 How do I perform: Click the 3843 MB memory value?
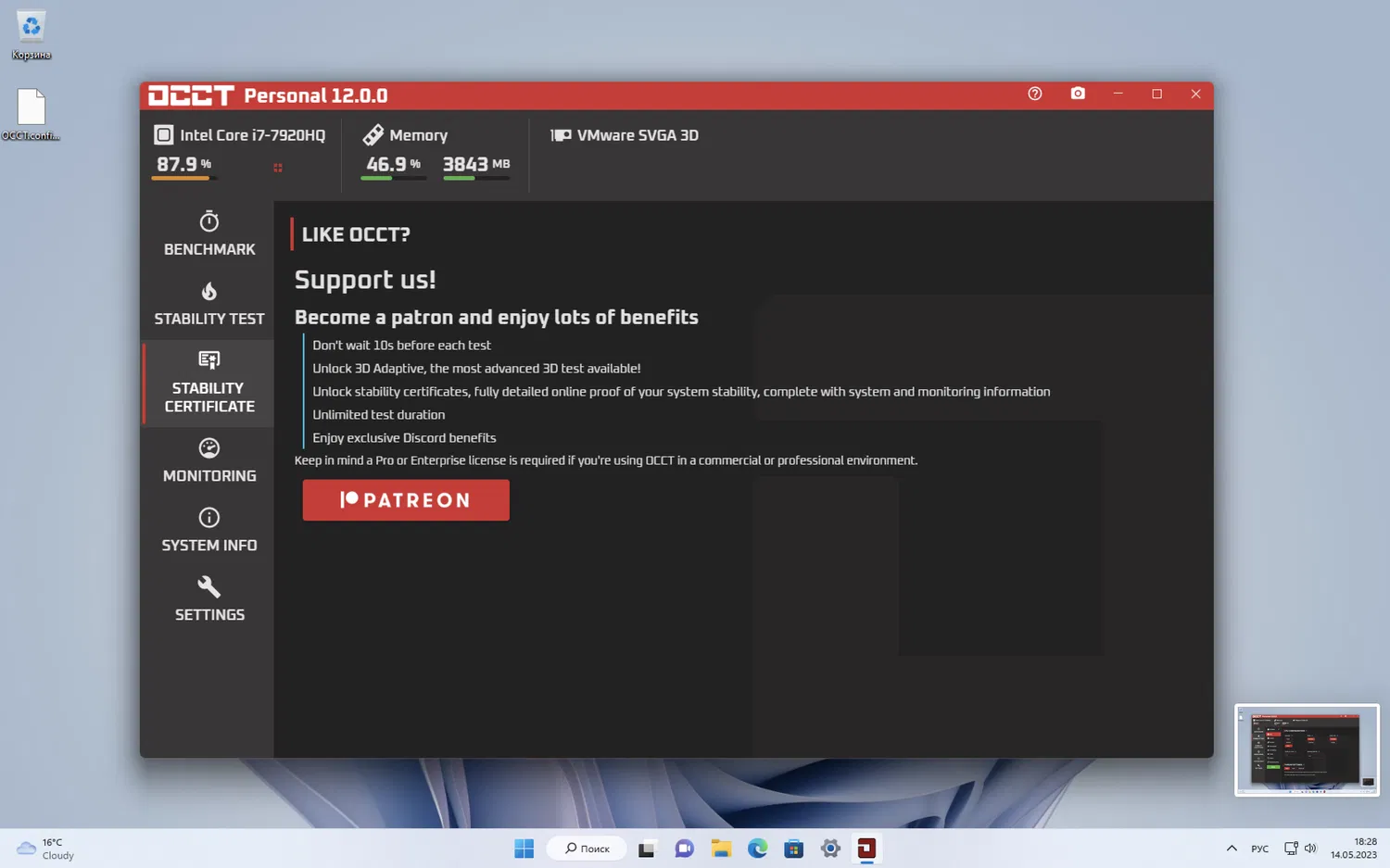pyautogui.click(x=476, y=165)
